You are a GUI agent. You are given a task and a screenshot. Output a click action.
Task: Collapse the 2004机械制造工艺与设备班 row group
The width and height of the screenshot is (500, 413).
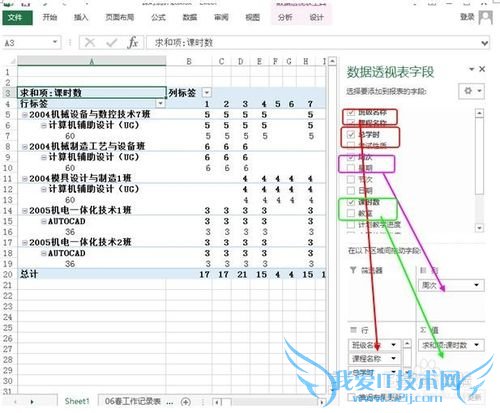click(x=24, y=147)
